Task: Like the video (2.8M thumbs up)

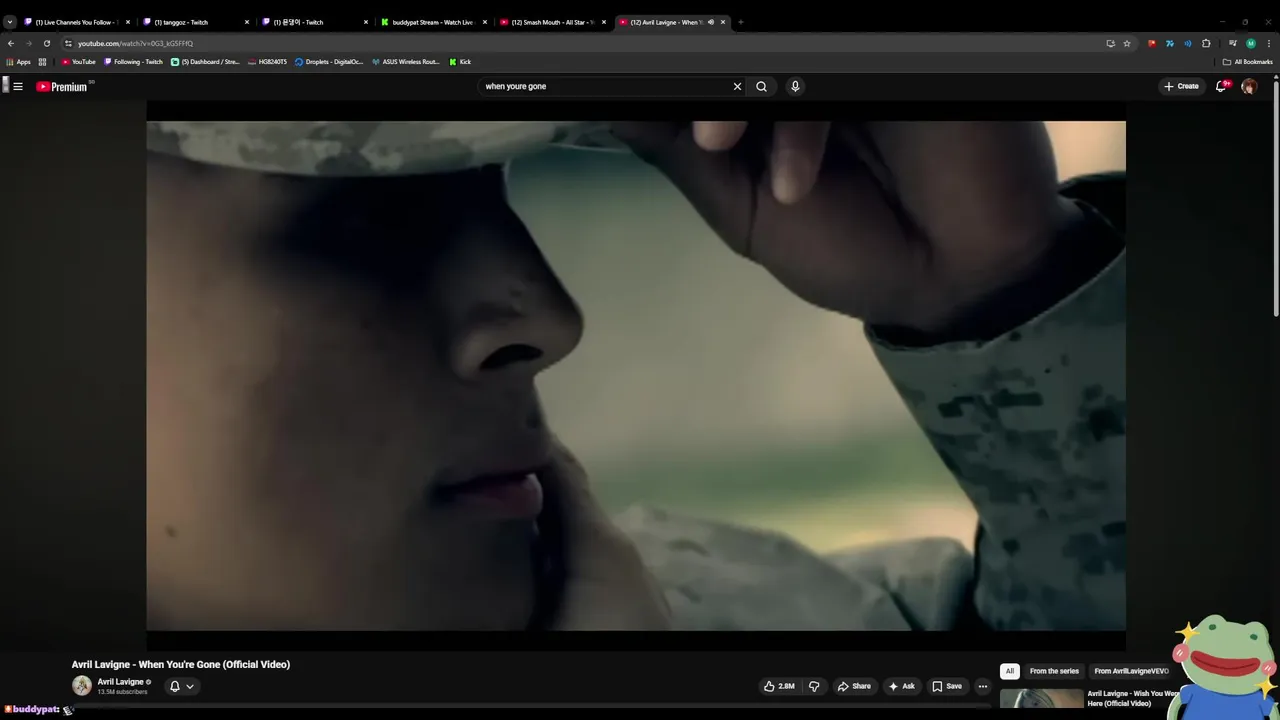Action: (x=779, y=686)
